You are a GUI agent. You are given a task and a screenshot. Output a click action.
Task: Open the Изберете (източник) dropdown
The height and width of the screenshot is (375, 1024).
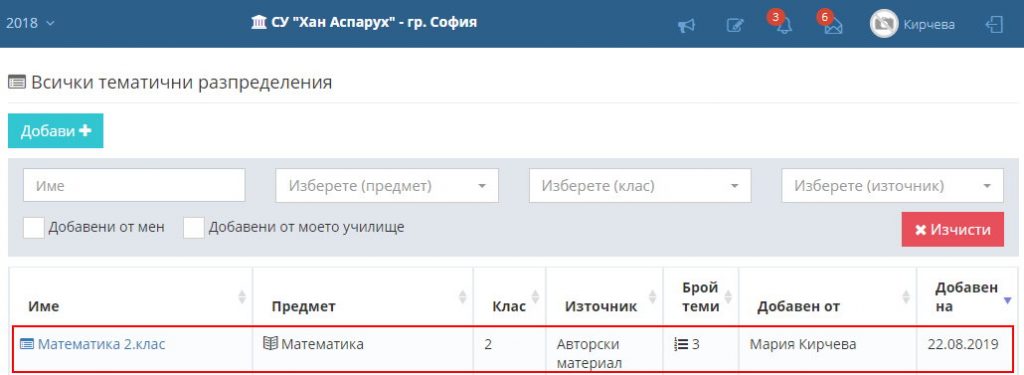tap(893, 186)
